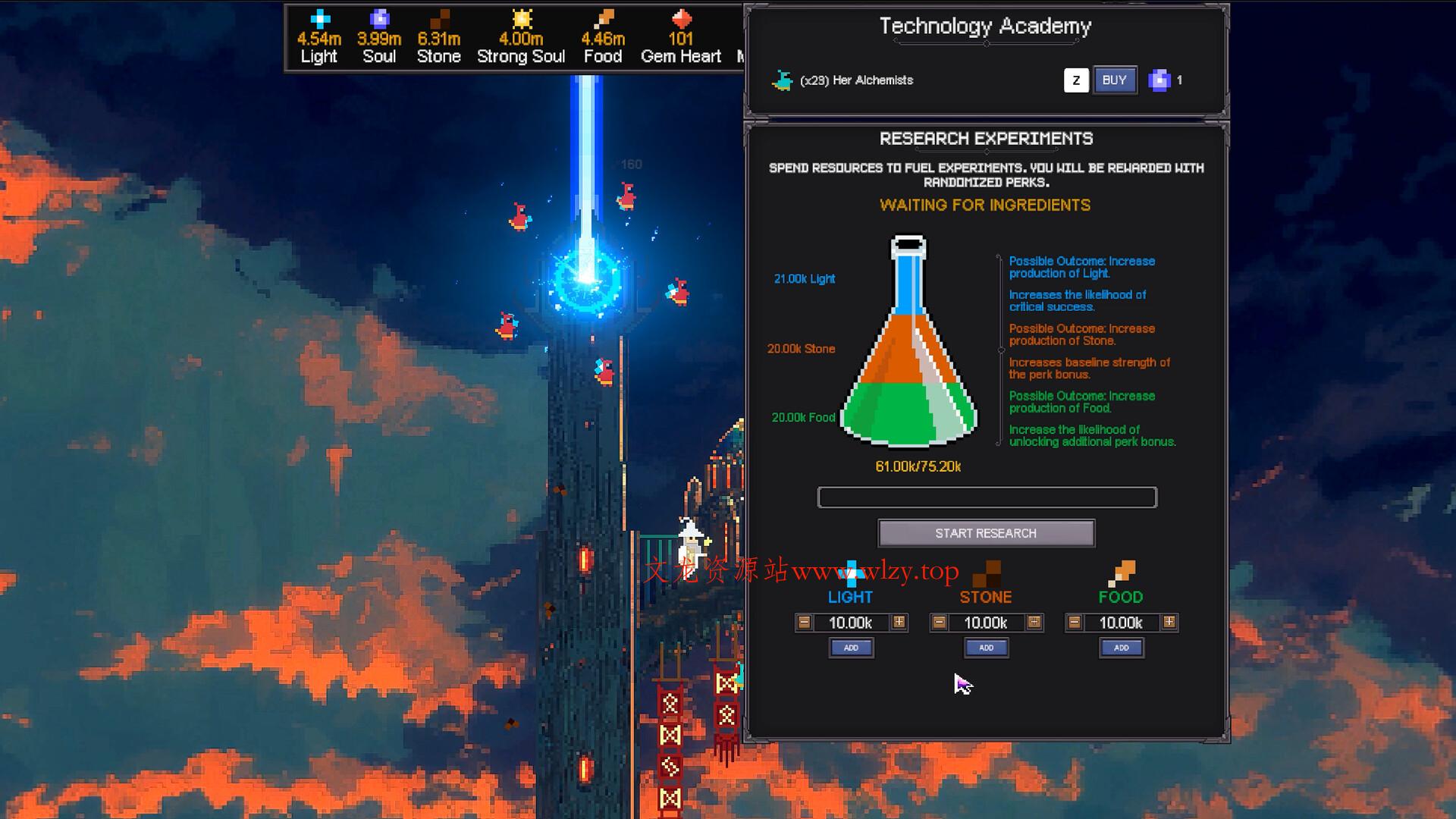Increase the Stone amount with plus

[x=1034, y=623]
